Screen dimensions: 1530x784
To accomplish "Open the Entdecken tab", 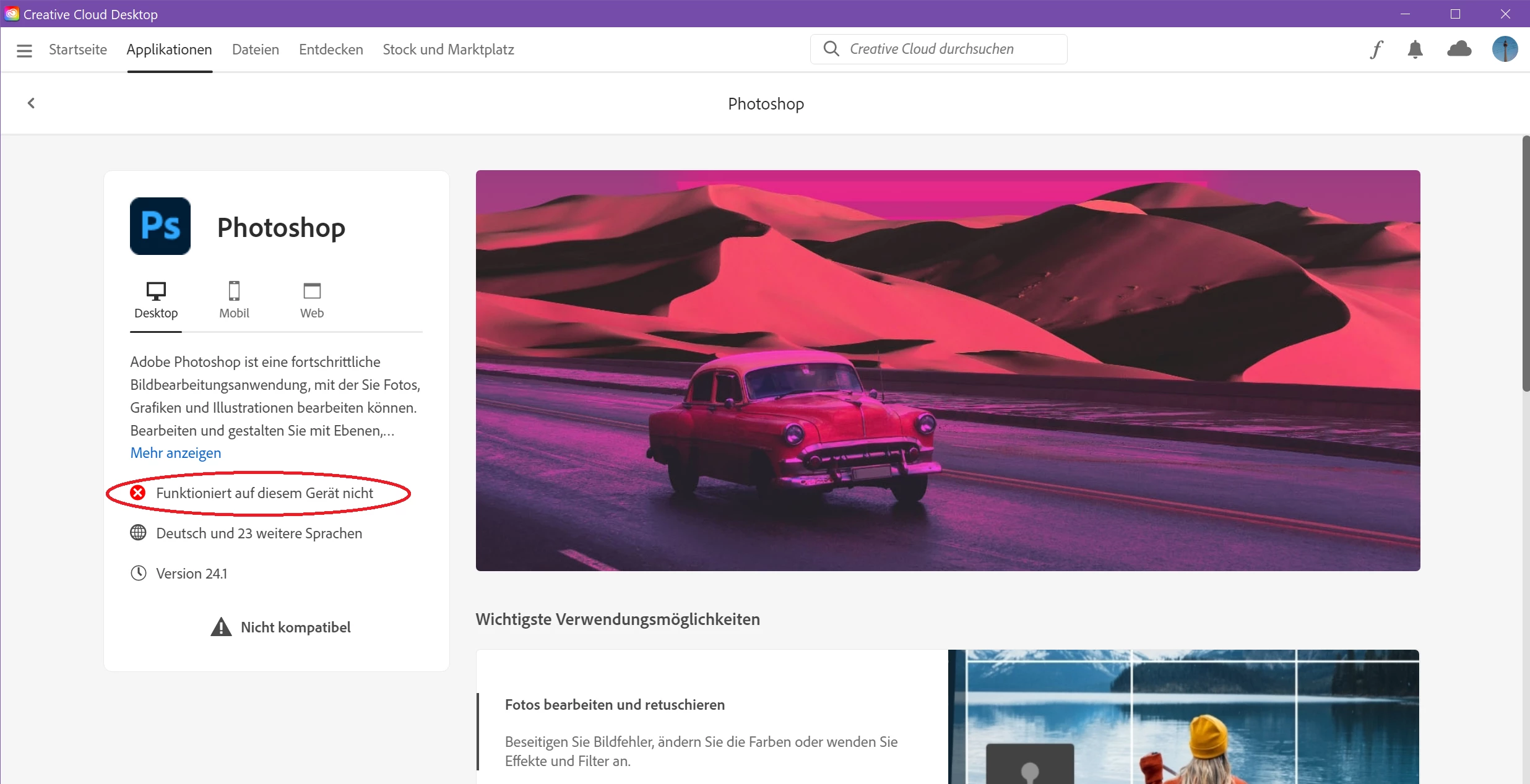I will 331,50.
